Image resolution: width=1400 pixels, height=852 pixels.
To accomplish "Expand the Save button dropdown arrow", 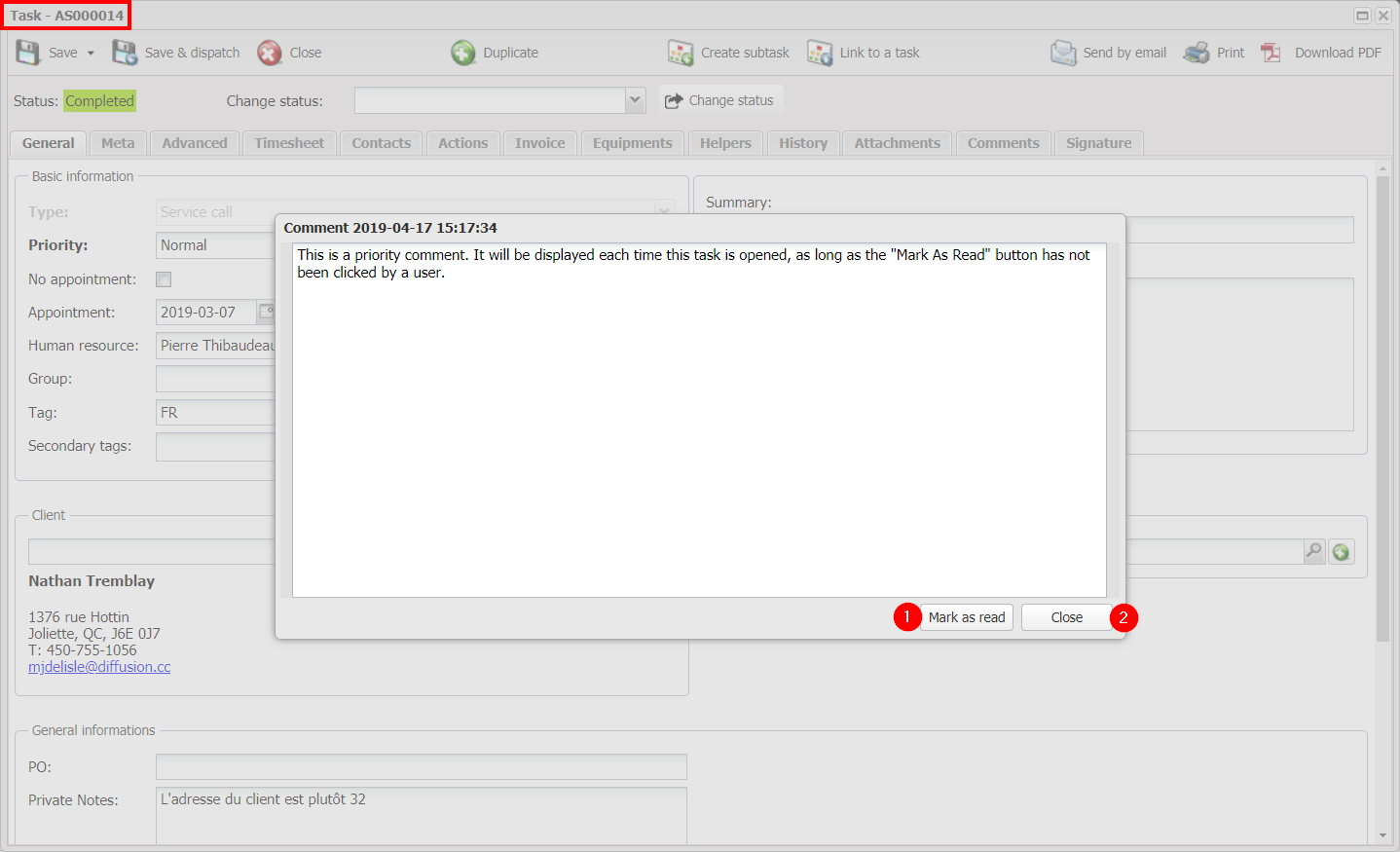I will pos(92,54).
